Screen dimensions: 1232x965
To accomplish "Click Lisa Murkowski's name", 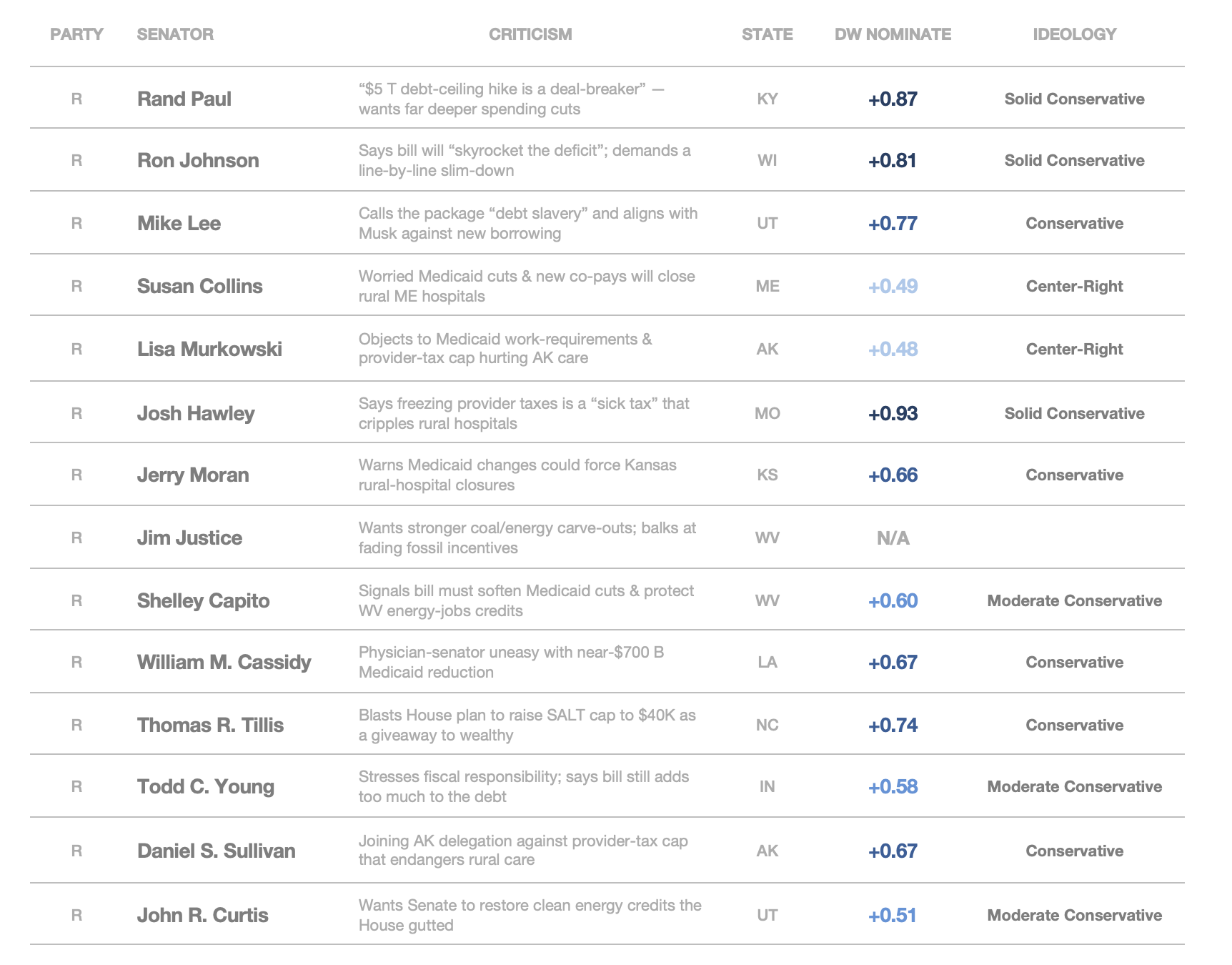I will point(209,349).
